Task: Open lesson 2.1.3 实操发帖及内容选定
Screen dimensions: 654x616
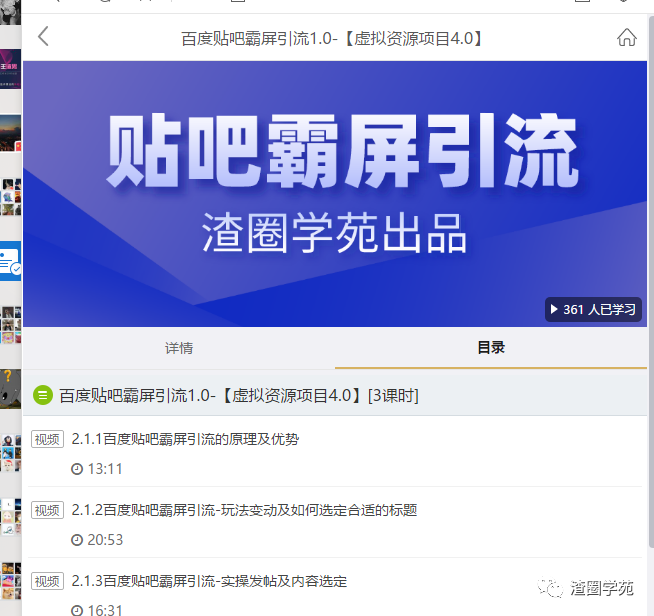Action: click(x=209, y=581)
